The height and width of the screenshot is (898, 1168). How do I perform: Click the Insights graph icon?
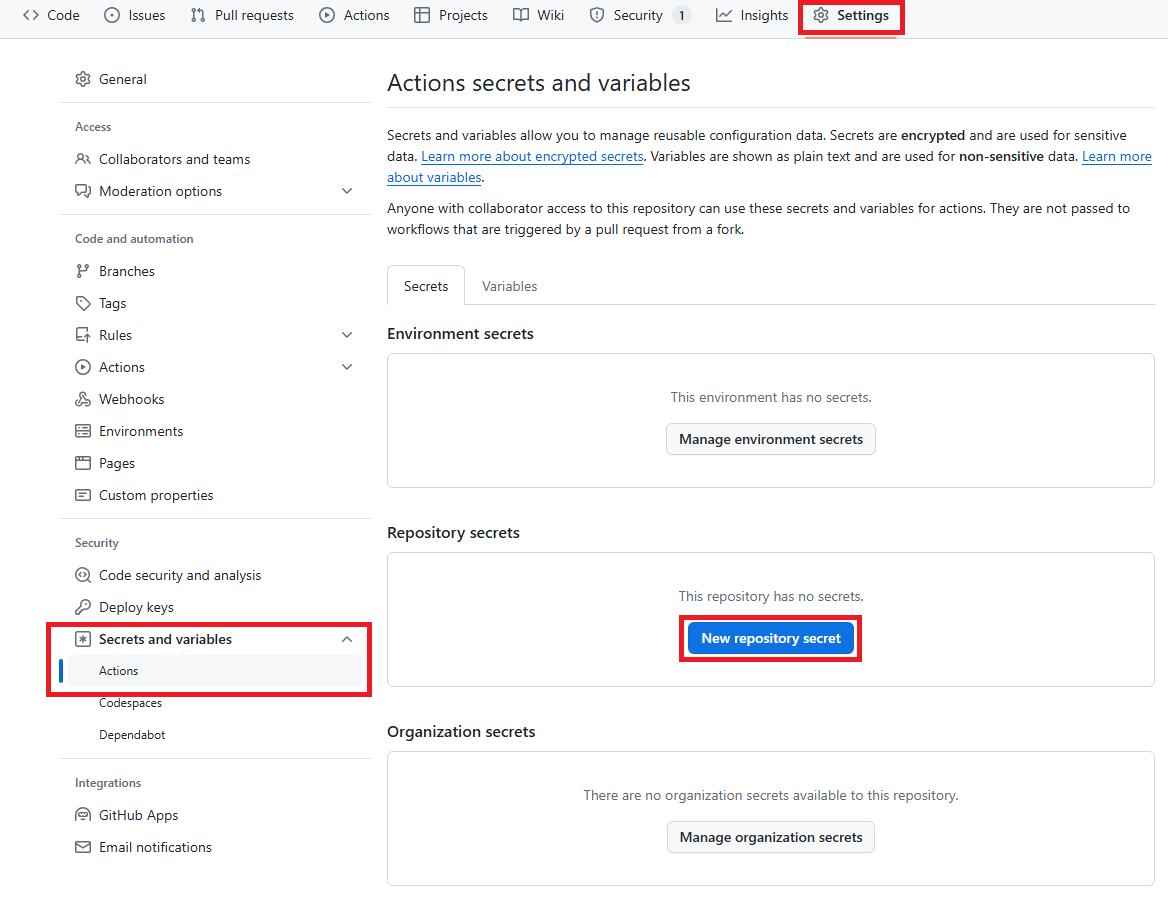(x=723, y=15)
